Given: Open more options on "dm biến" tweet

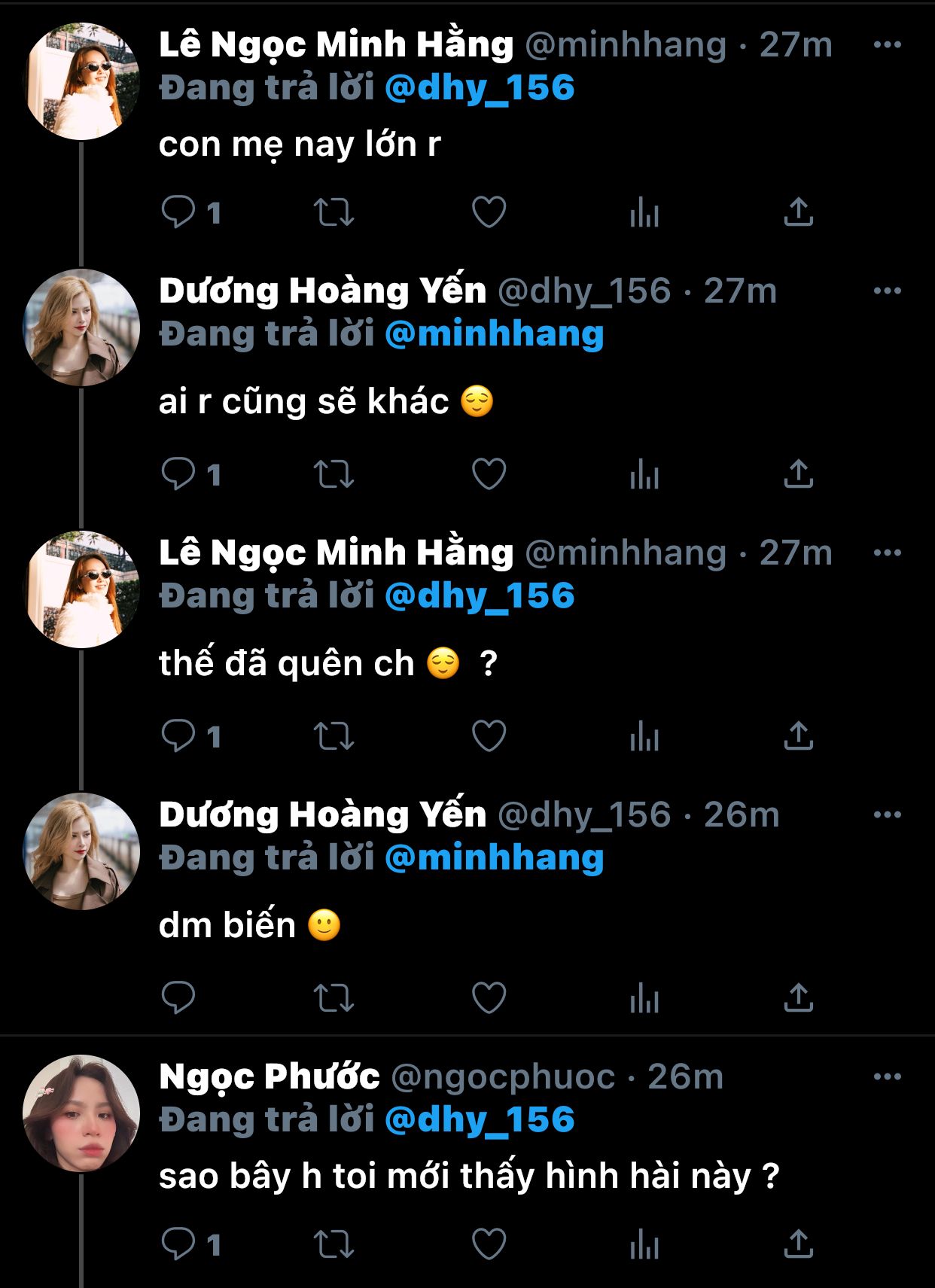Looking at the screenshot, I should 887,815.
